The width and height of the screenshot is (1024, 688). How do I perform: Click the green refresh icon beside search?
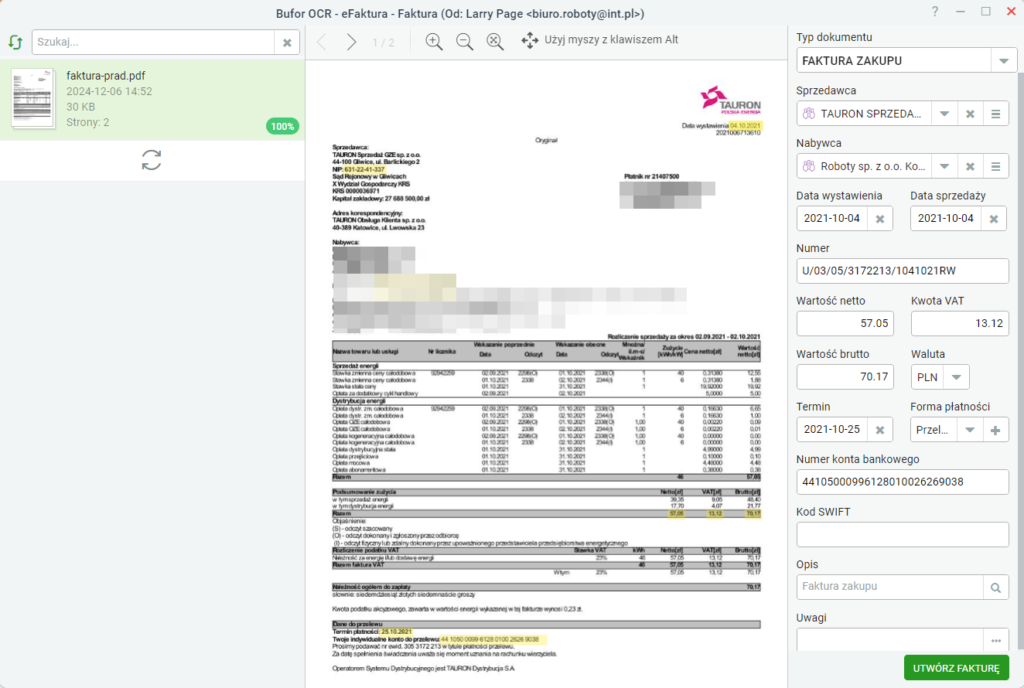point(16,42)
